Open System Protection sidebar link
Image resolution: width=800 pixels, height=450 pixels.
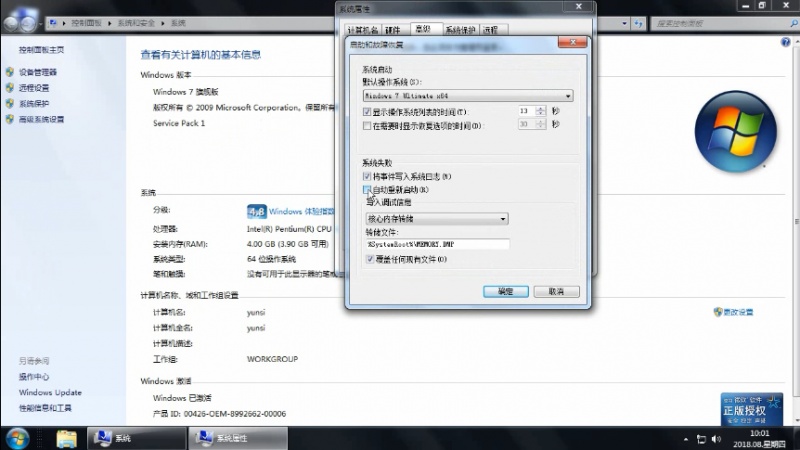click(34, 104)
